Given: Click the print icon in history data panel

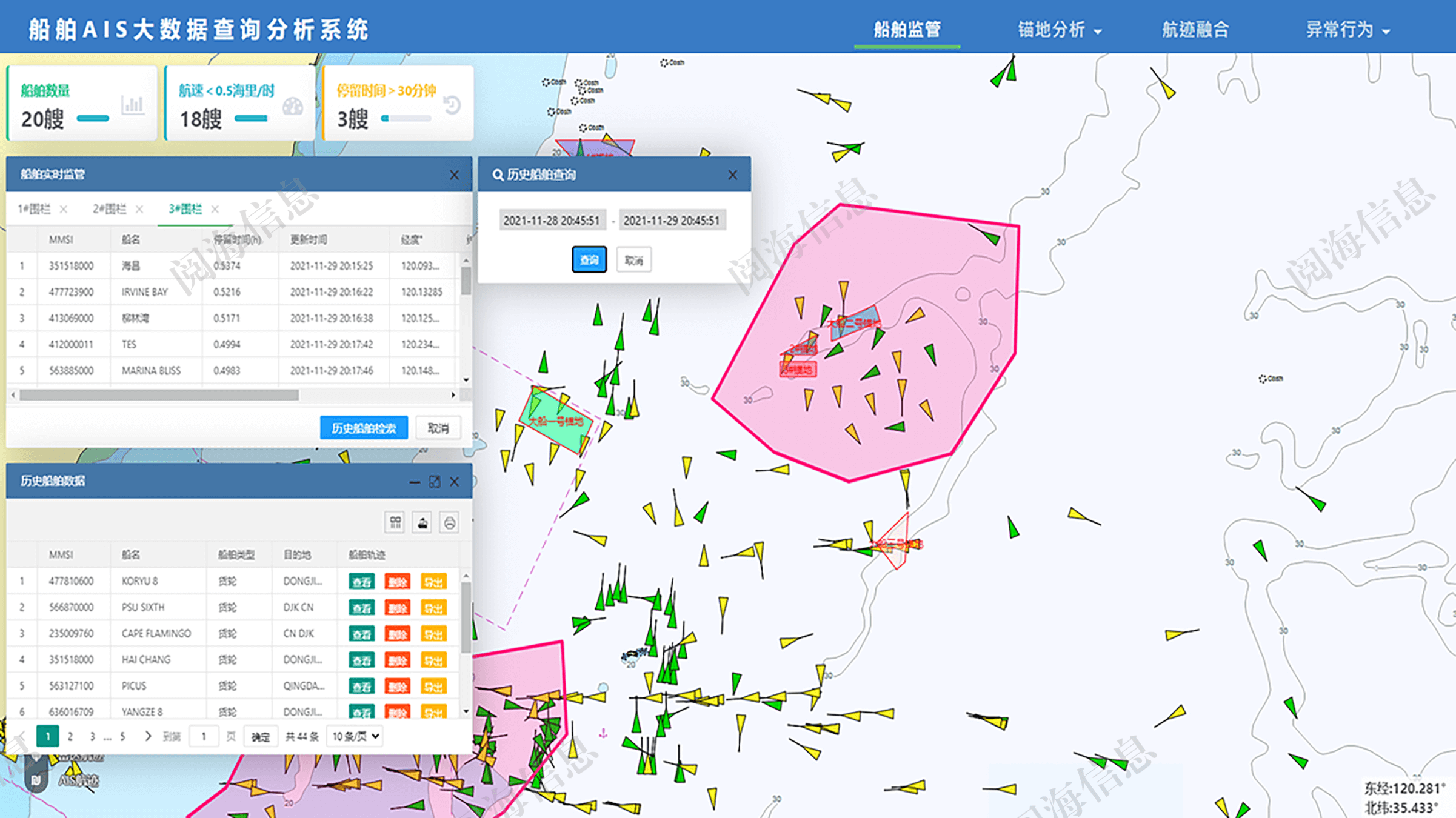Looking at the screenshot, I should point(449,522).
